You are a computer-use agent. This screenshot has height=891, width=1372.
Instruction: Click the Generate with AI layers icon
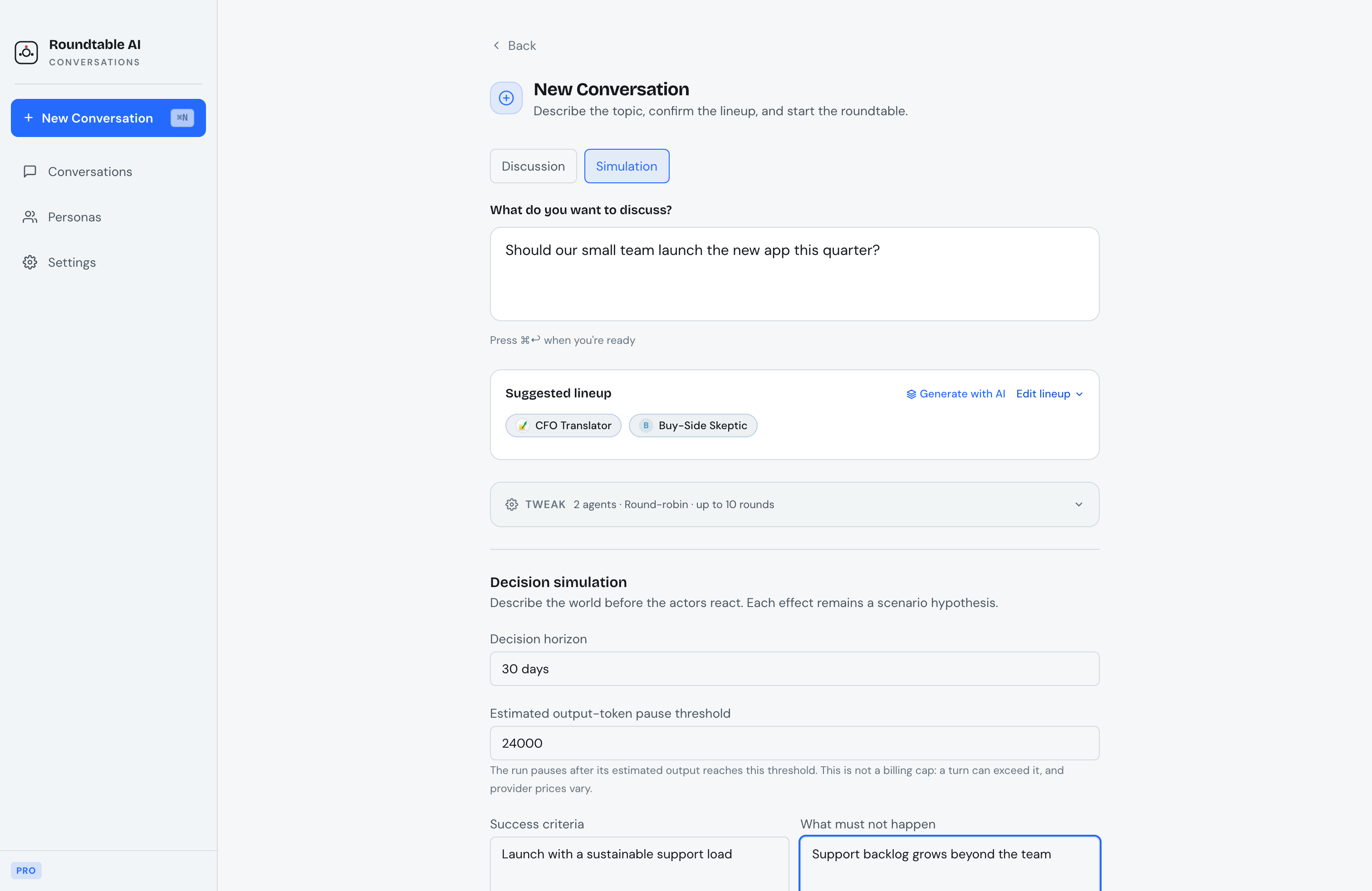[x=911, y=394]
